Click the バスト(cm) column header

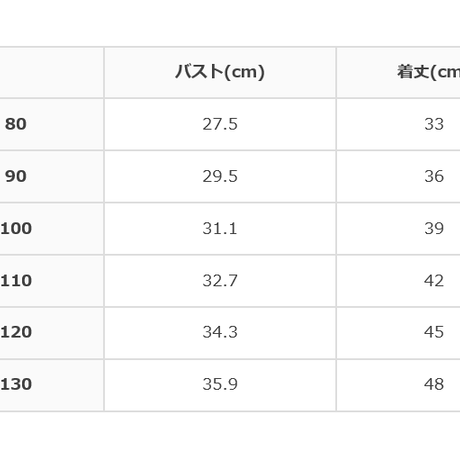click(x=220, y=72)
